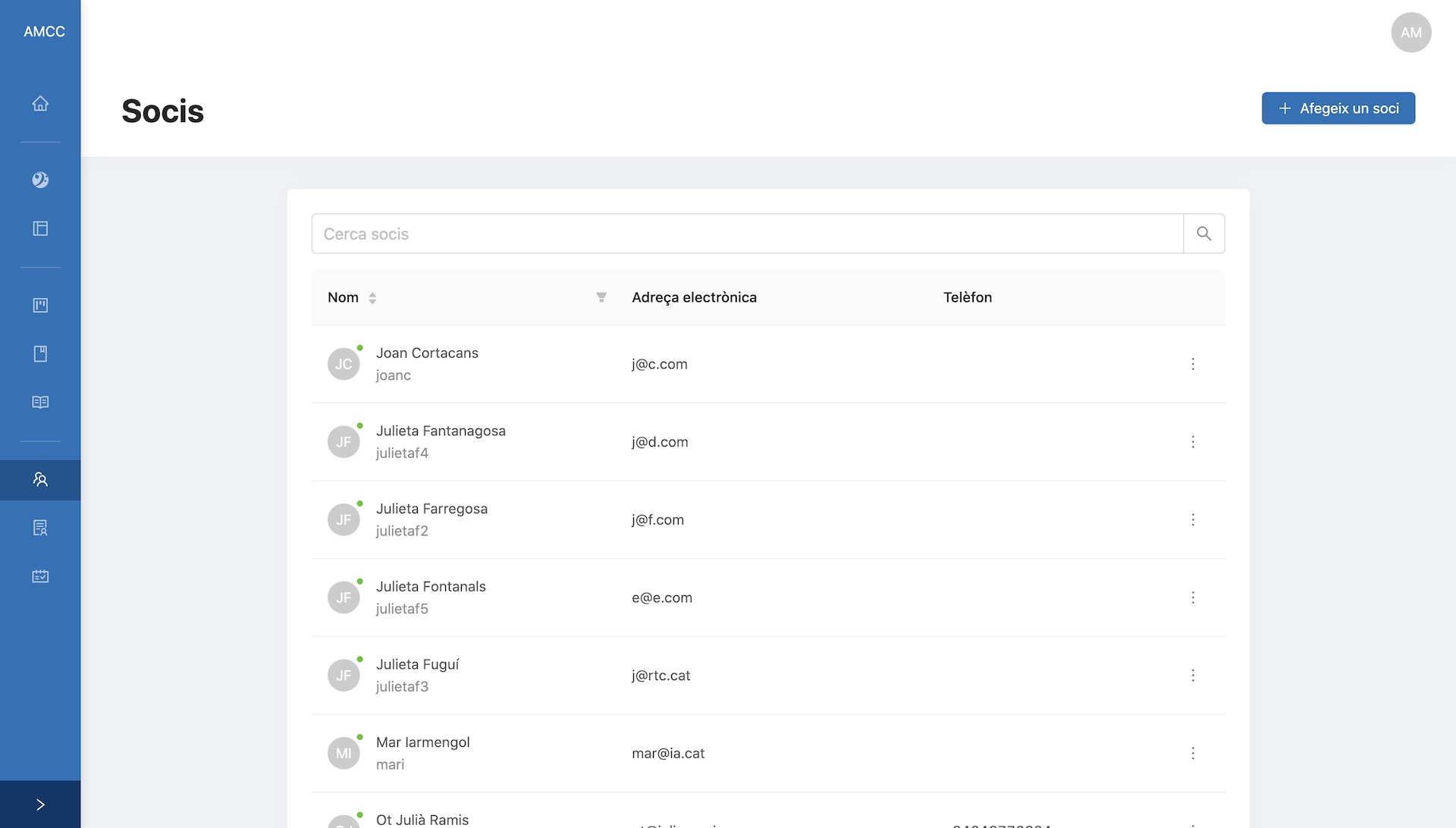Expand the sidebar with bottom chevron
The width and height of the screenshot is (1456, 828).
40,804
